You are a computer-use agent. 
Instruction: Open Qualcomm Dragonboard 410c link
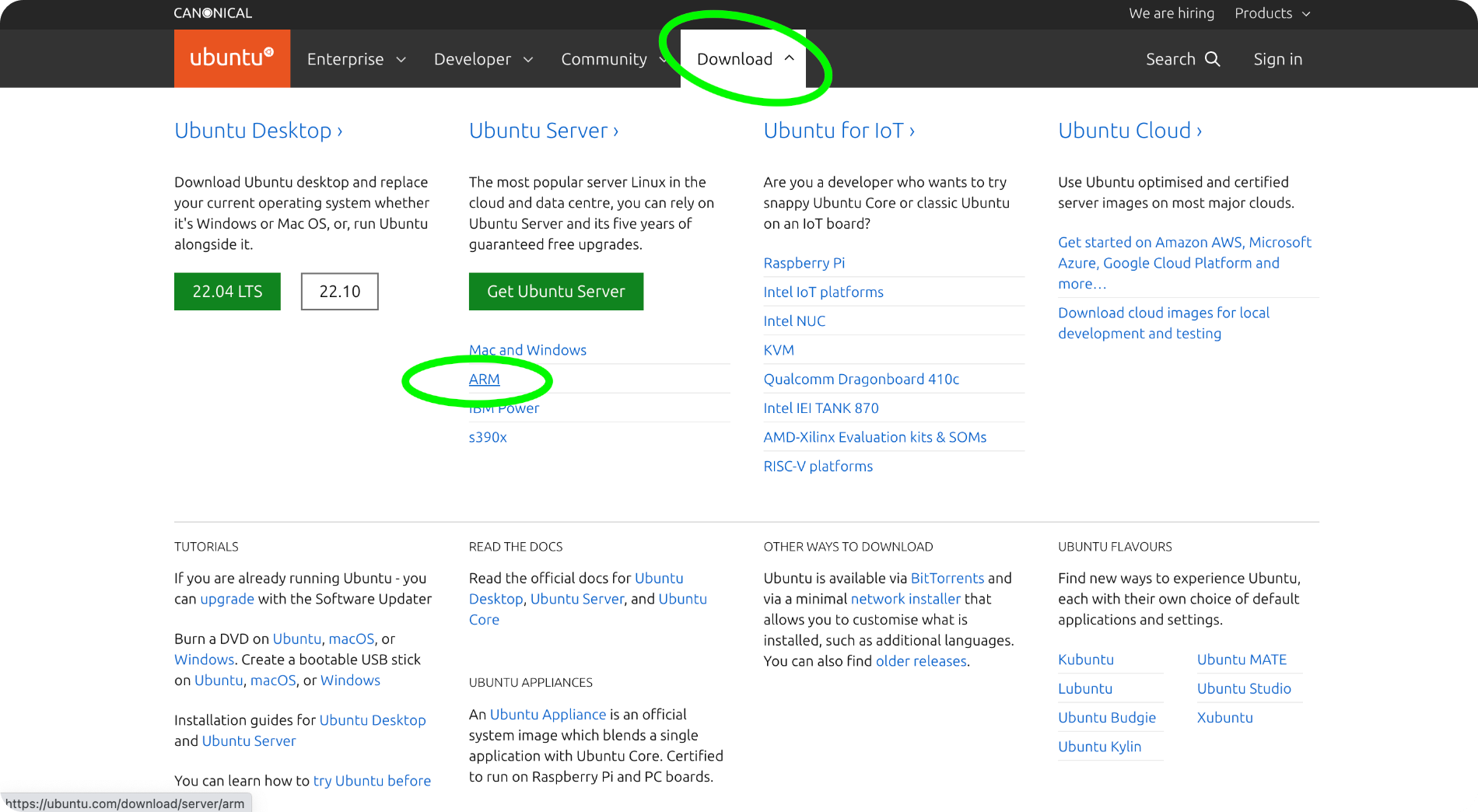coord(861,380)
